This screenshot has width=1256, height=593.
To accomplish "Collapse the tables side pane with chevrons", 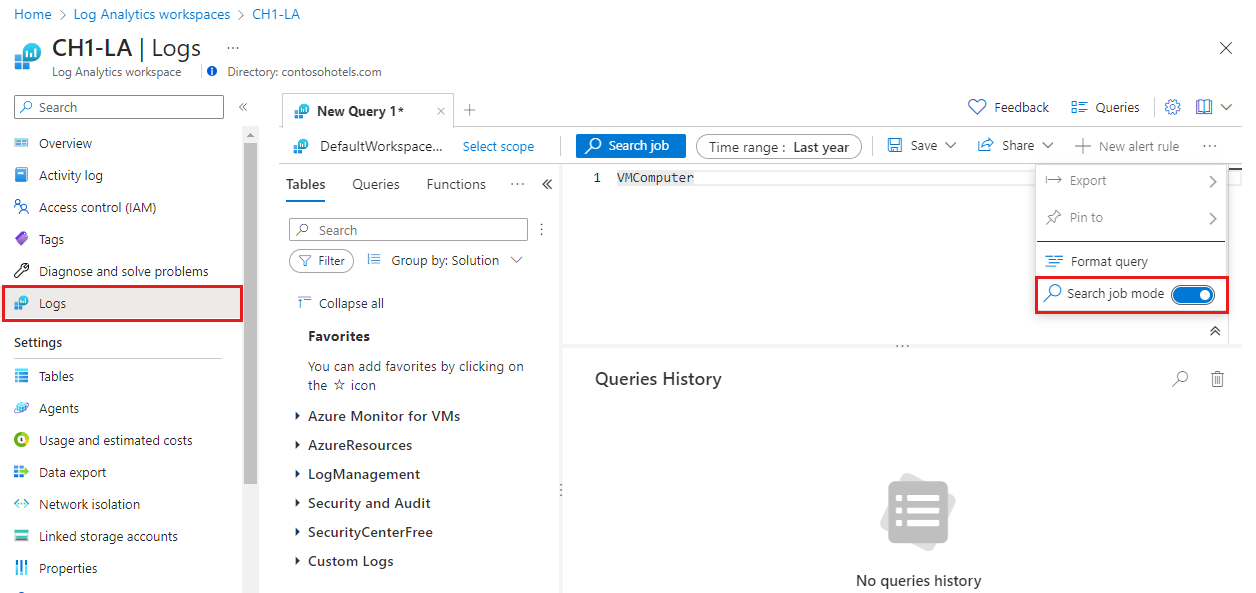I will pyautogui.click(x=547, y=184).
